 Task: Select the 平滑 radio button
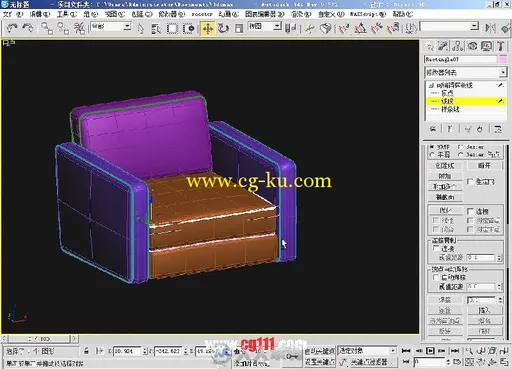point(432,155)
